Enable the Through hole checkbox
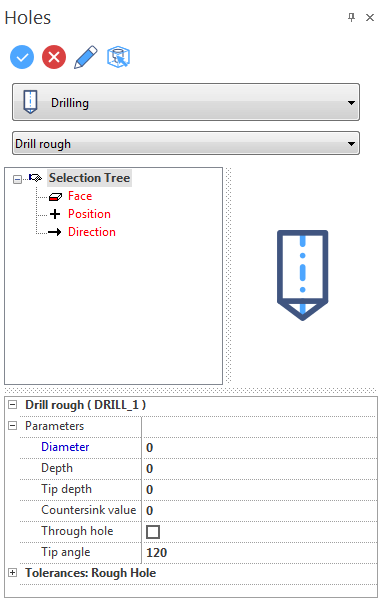The image size is (381, 600). [153, 532]
